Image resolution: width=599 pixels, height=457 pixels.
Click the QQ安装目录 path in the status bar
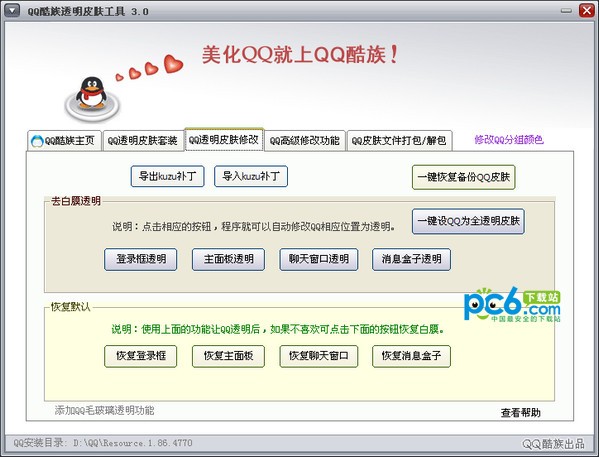click(x=103, y=443)
